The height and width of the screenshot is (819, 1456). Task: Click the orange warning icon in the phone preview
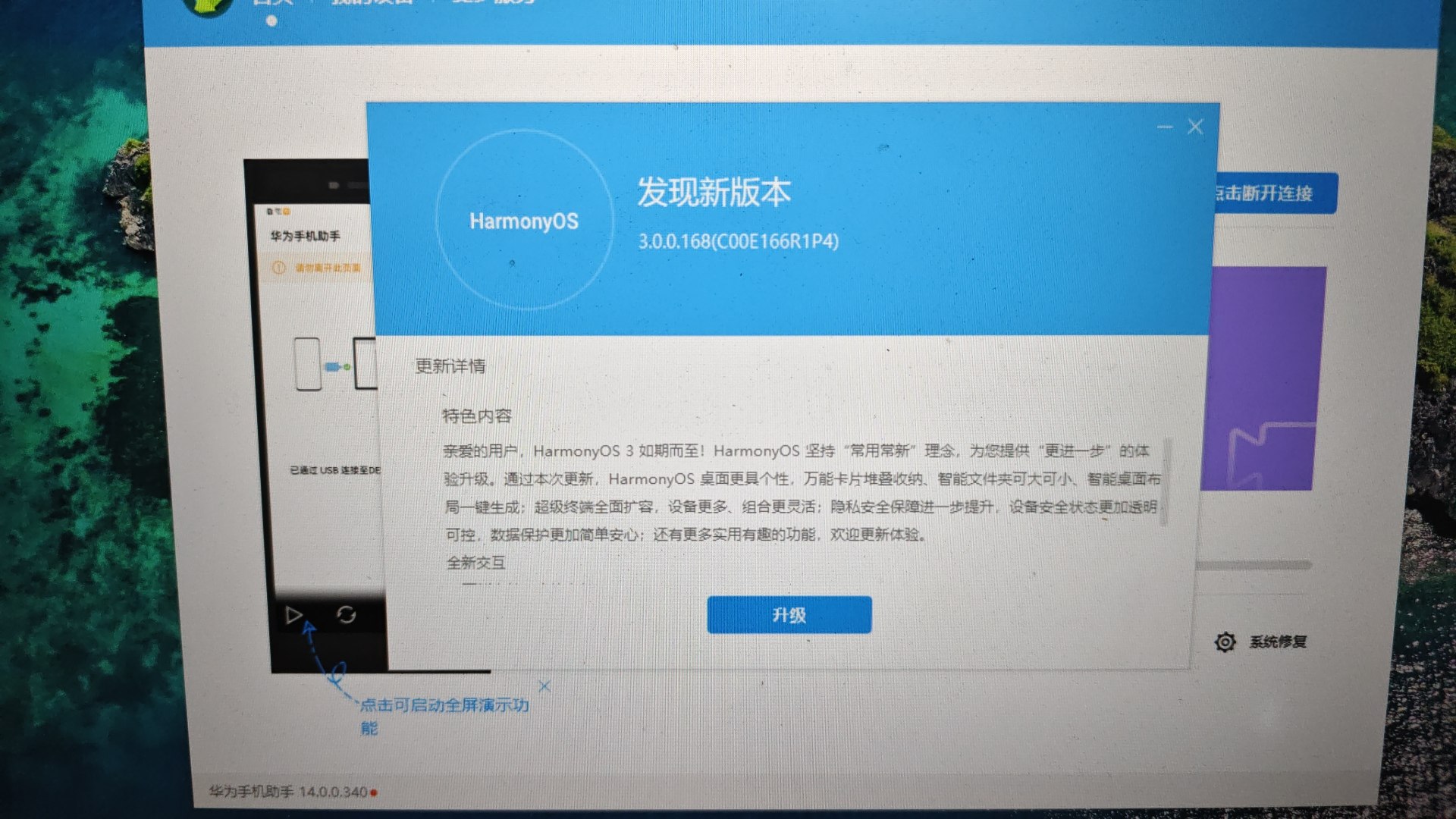(x=279, y=268)
